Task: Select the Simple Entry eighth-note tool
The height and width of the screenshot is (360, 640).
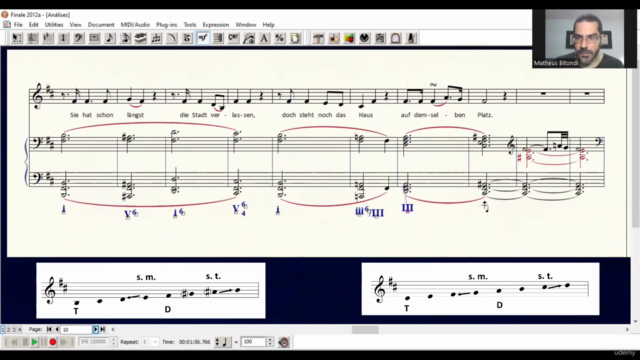Action: tap(110, 38)
